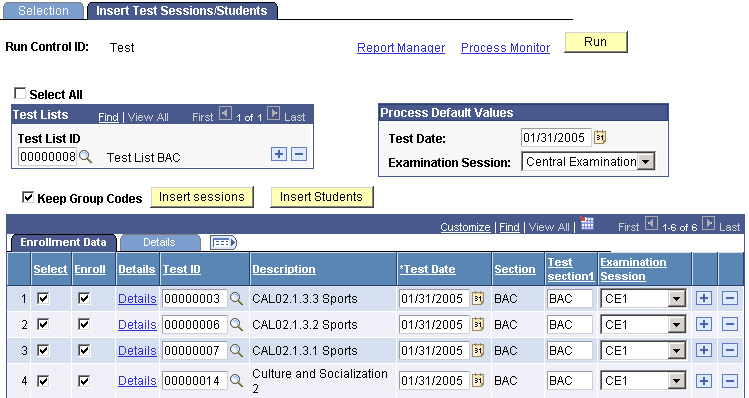This screenshot has height=398, width=749.
Task: Add row after CAL02.1.3.1 Sports
Action: click(x=704, y=350)
